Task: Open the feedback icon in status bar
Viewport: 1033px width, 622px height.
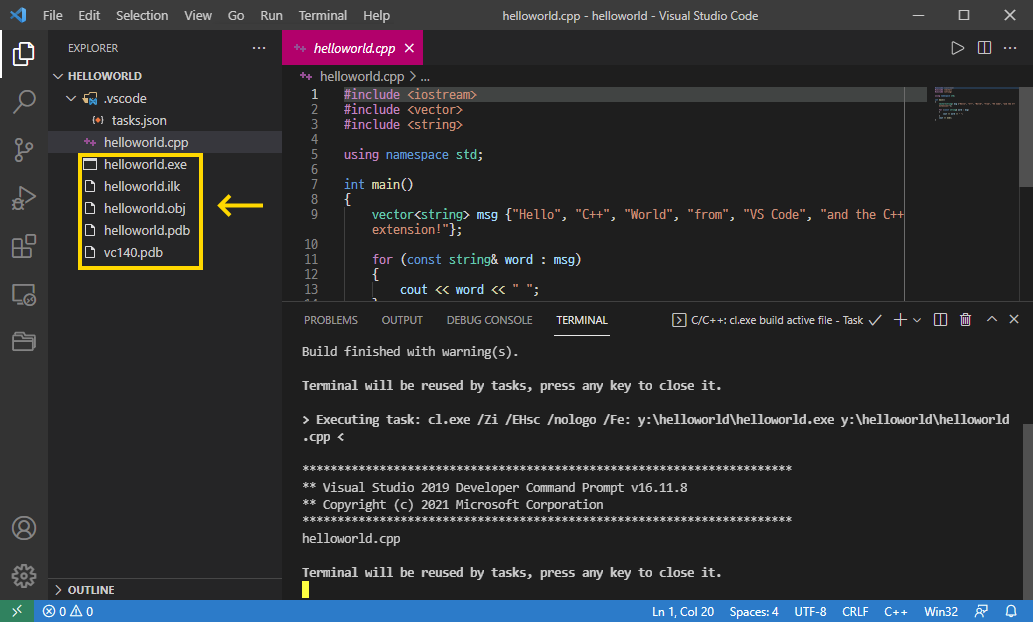Action: [x=982, y=611]
